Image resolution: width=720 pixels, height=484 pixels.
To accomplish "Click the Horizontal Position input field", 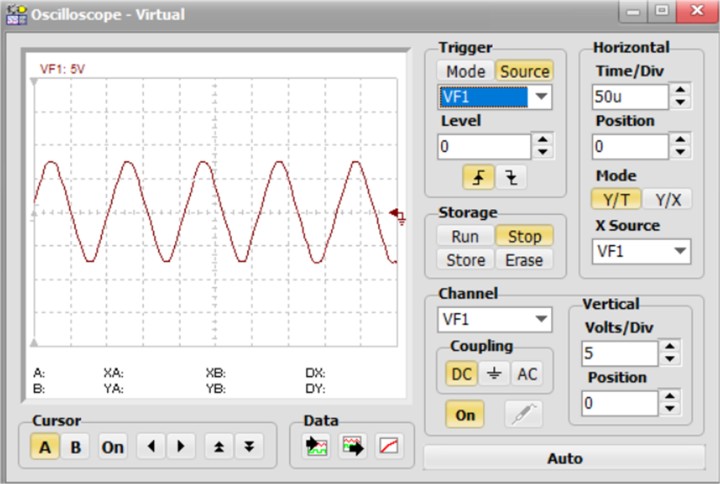I will tap(630, 146).
